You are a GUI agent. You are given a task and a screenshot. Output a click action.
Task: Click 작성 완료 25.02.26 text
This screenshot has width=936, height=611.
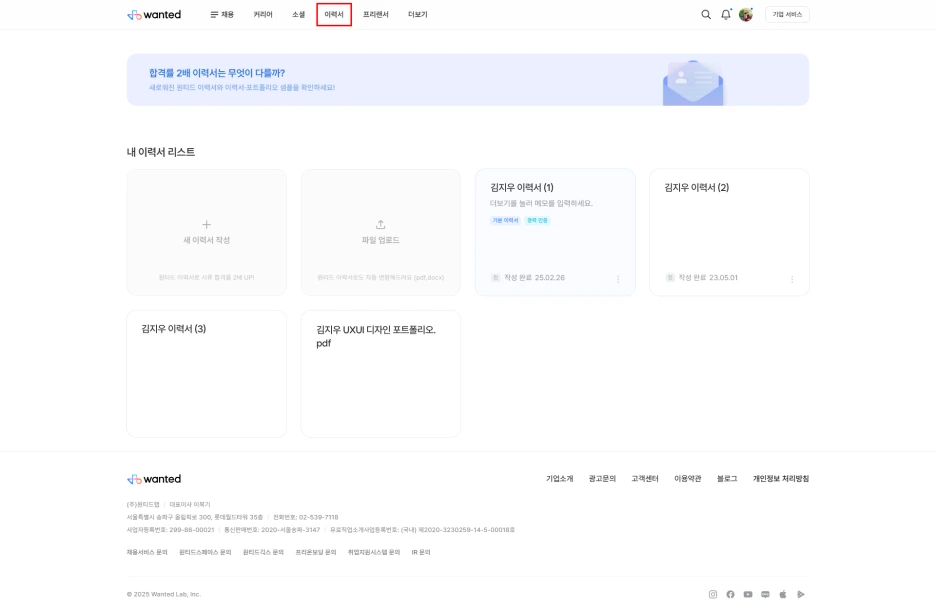pos(534,277)
